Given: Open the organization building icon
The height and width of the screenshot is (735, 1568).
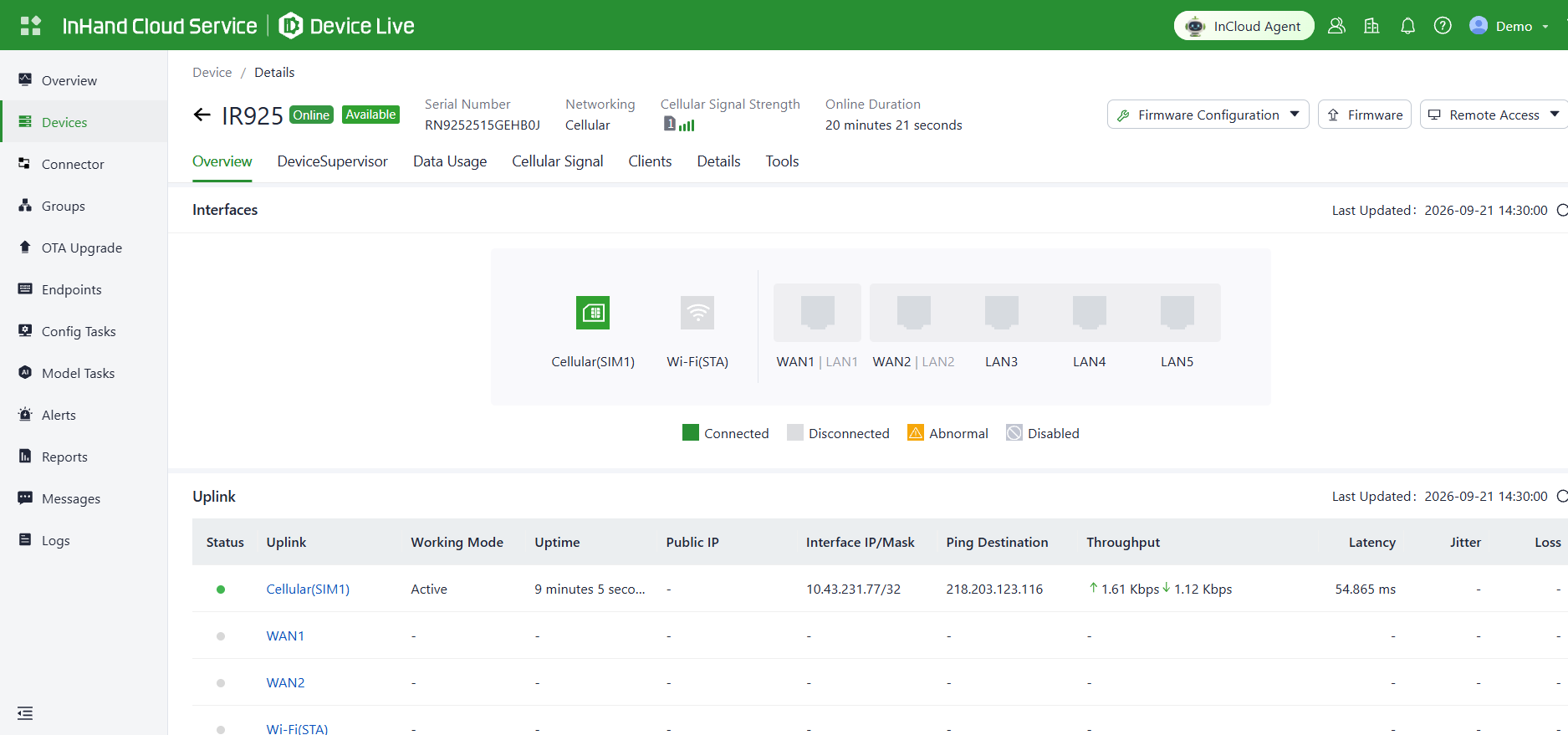Looking at the screenshot, I should click(1371, 26).
